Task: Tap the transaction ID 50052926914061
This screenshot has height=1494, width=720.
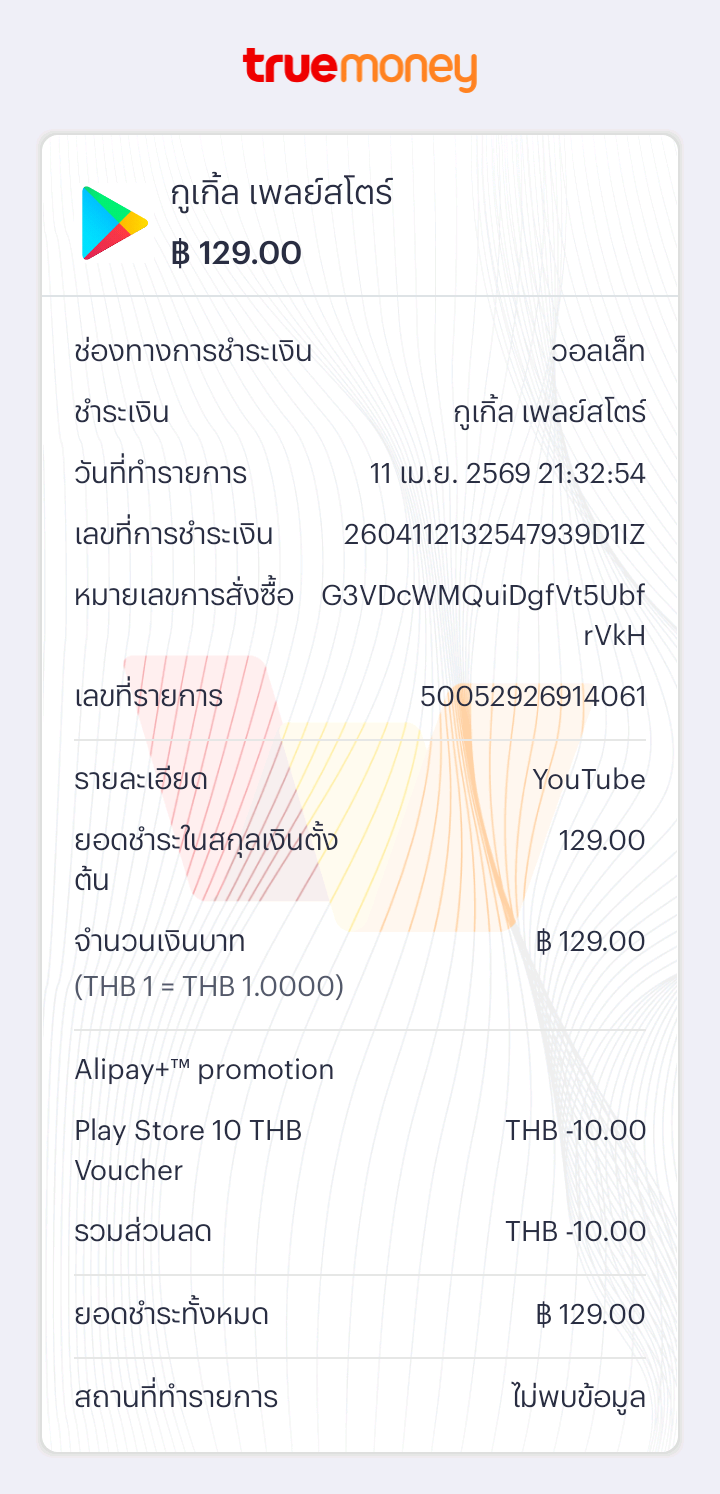Action: (x=533, y=696)
